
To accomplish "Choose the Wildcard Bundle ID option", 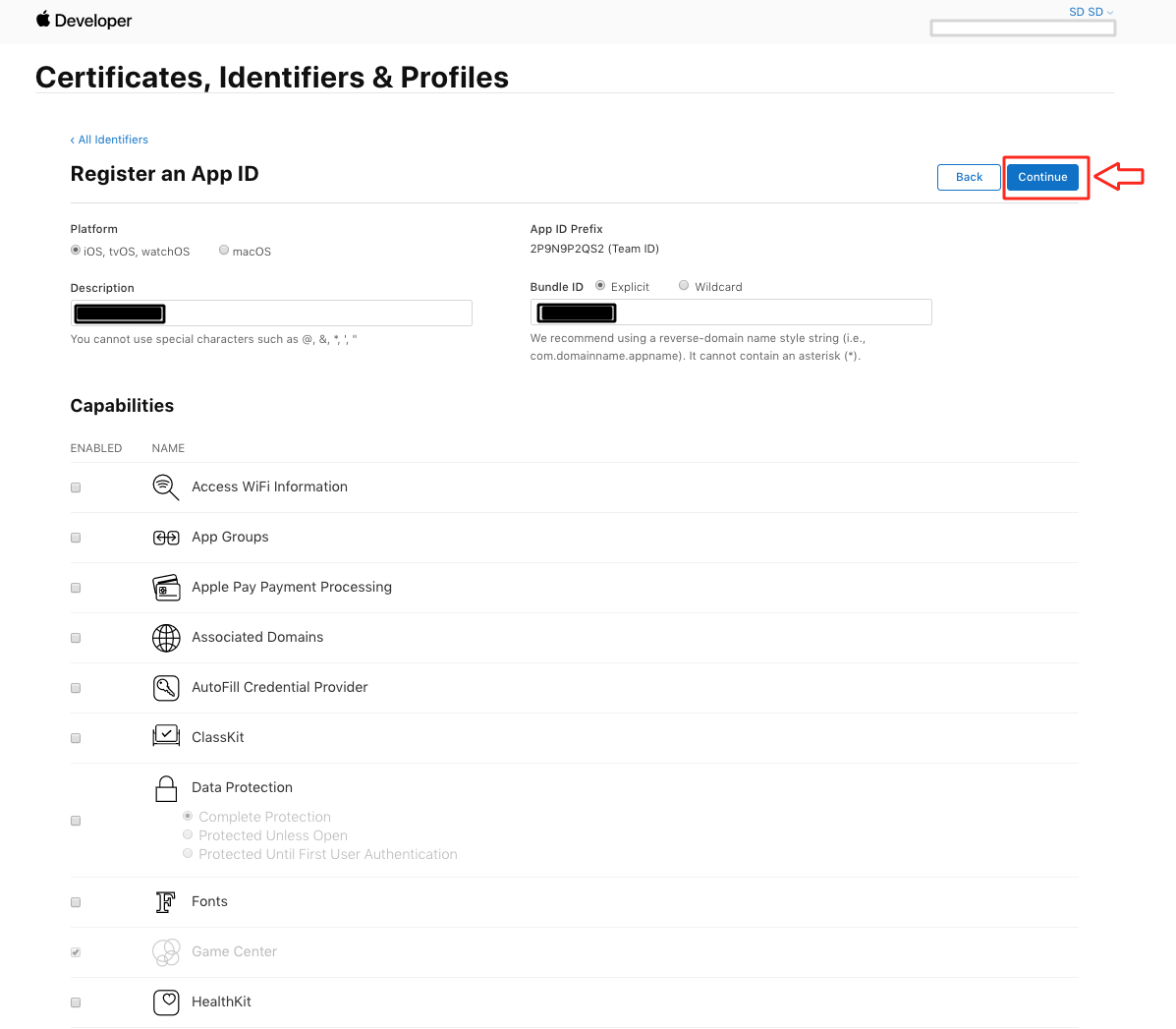I will click(683, 286).
